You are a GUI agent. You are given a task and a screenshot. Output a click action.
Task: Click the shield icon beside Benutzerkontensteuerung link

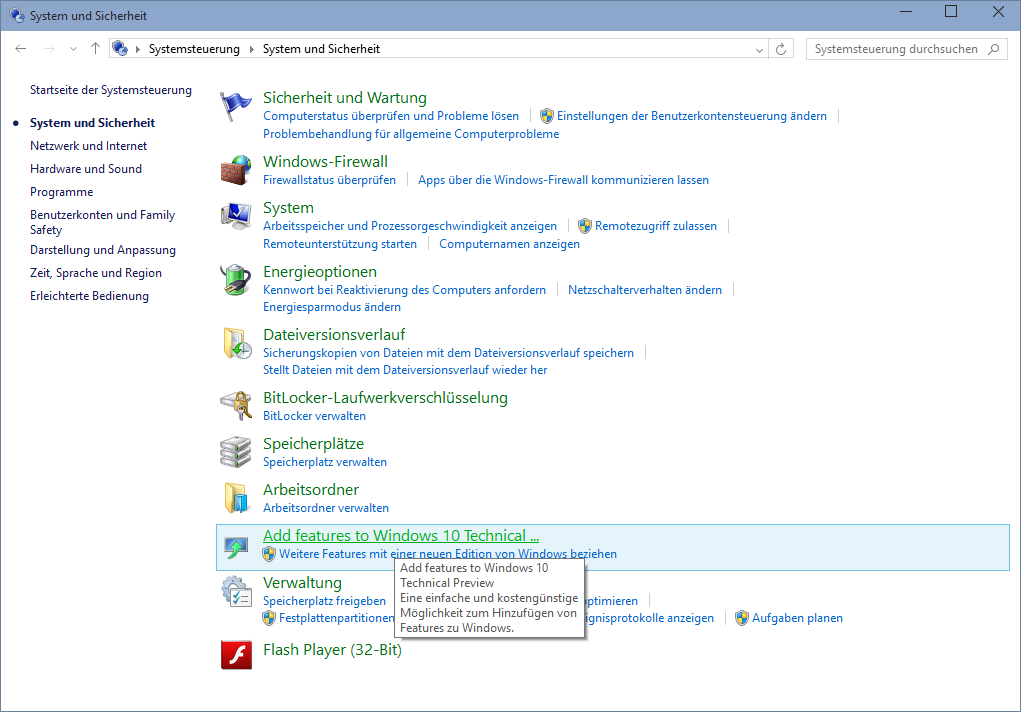(547, 116)
